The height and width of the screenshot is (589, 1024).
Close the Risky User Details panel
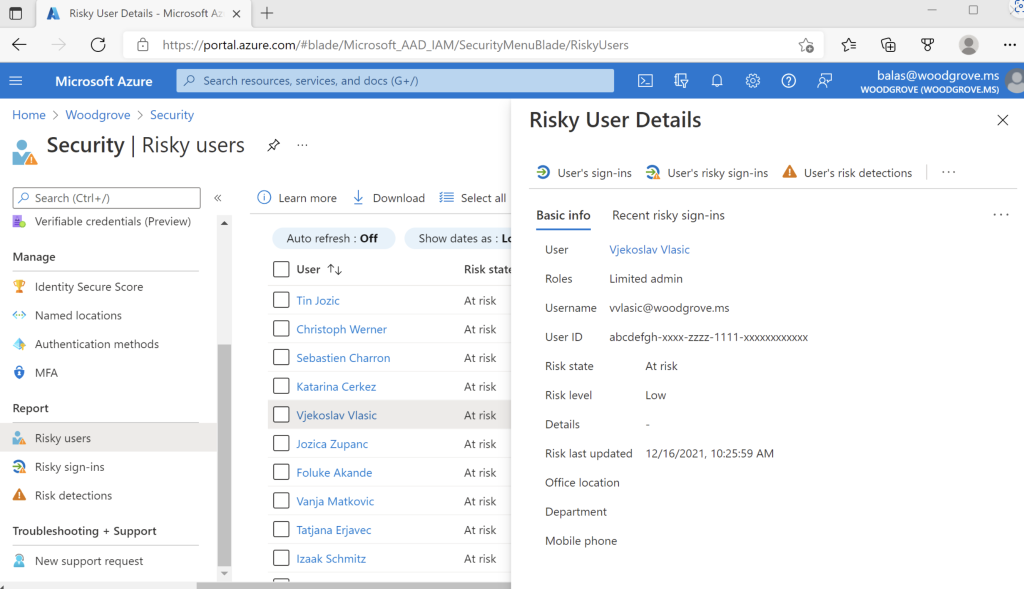point(1002,120)
